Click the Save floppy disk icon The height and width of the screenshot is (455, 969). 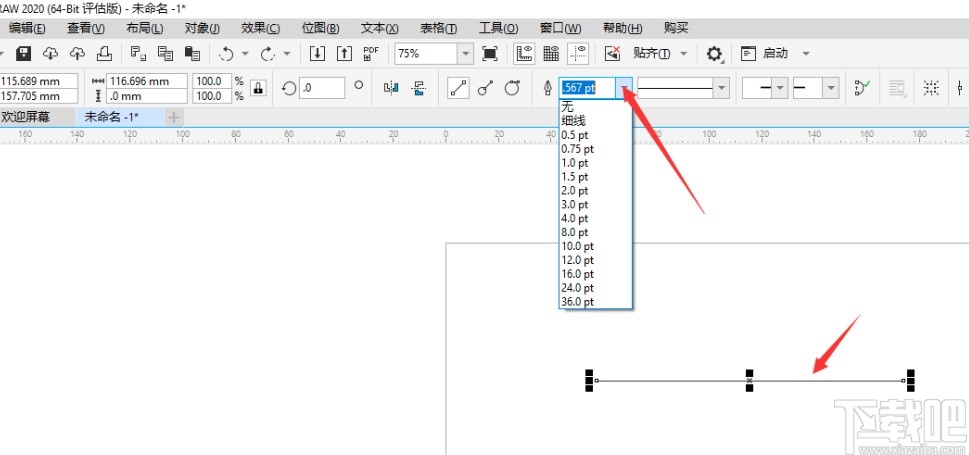(x=23, y=54)
